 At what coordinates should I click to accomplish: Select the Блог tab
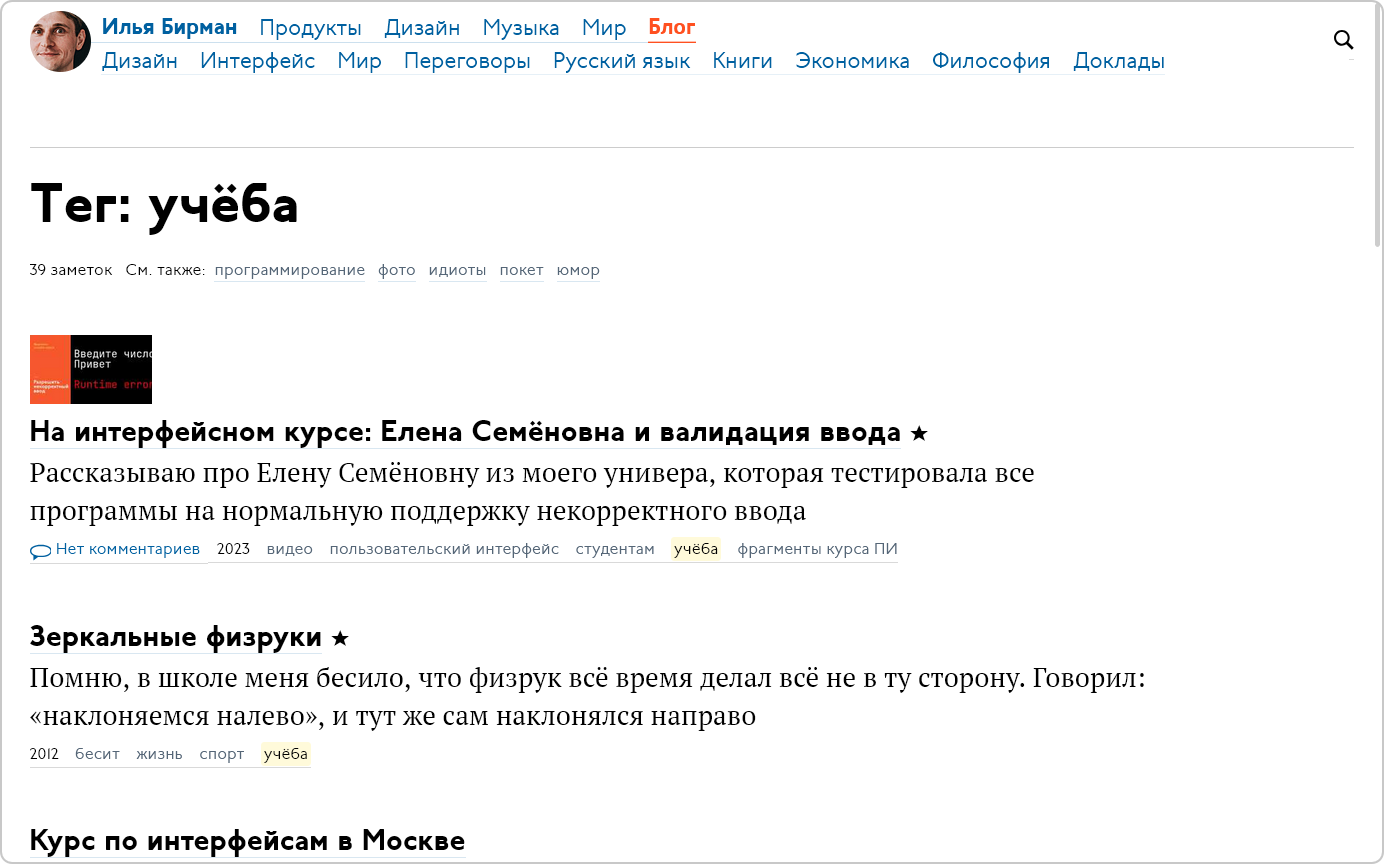(671, 27)
